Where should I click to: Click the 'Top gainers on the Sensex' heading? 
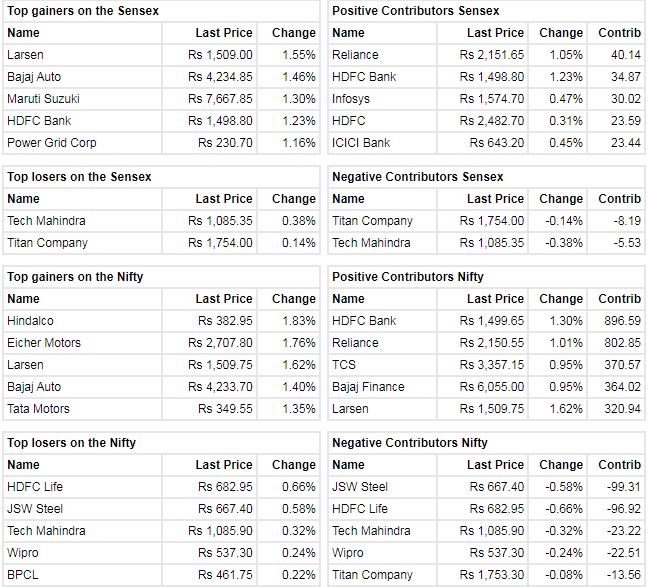point(83,11)
